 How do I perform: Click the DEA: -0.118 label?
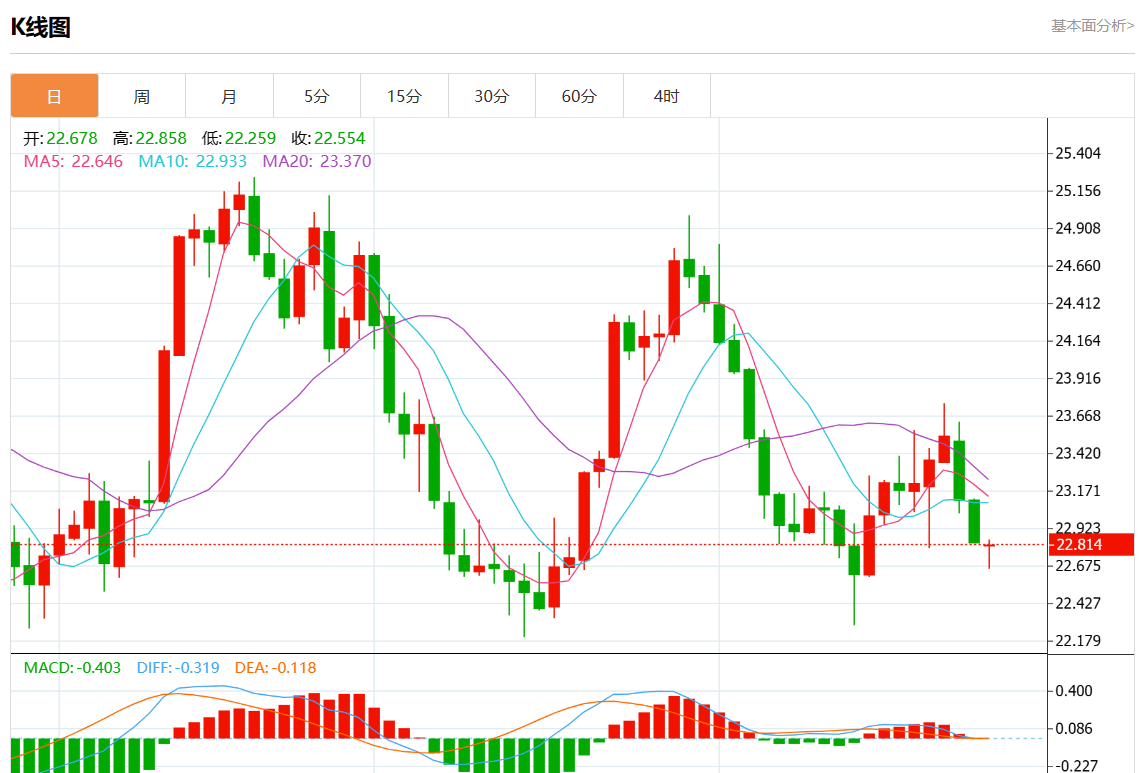tap(275, 668)
